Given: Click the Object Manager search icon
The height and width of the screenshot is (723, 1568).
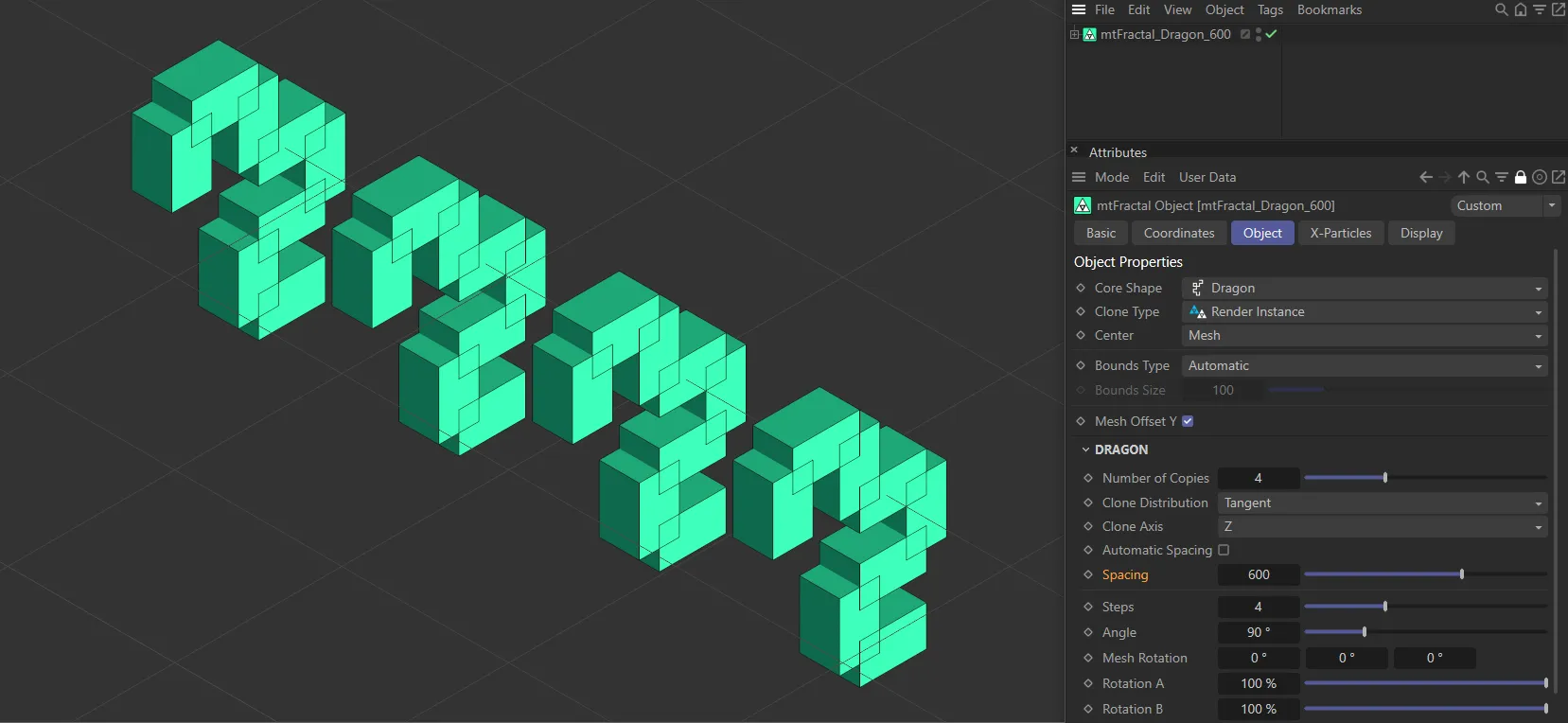Looking at the screenshot, I should click(x=1501, y=9).
